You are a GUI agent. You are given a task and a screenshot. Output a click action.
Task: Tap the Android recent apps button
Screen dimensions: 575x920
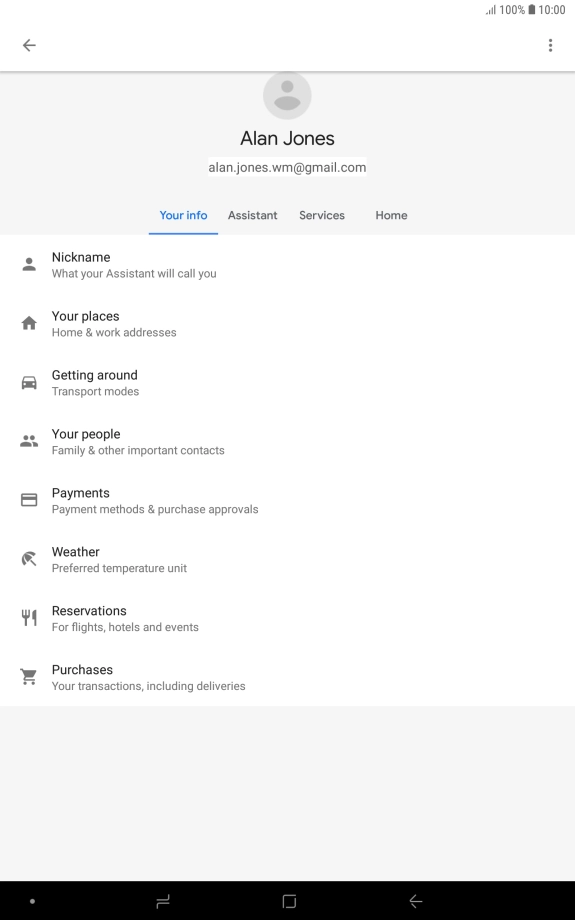pyautogui.click(x=163, y=901)
